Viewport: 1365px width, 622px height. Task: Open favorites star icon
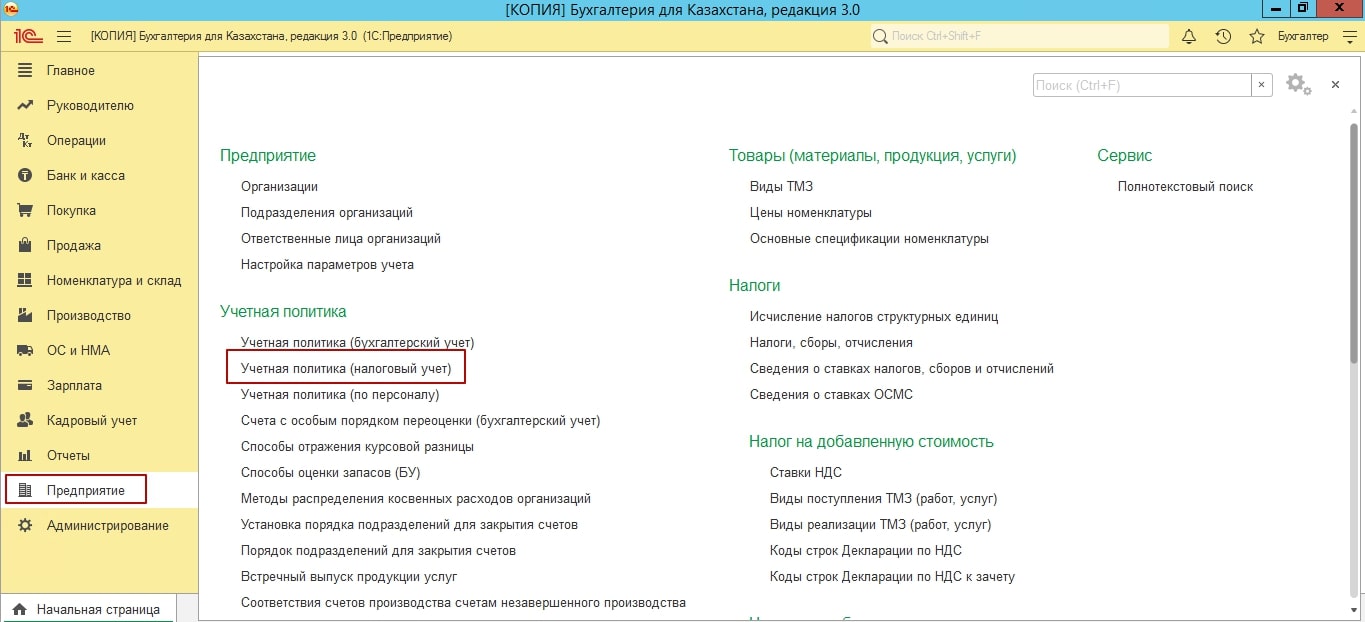point(1257,36)
